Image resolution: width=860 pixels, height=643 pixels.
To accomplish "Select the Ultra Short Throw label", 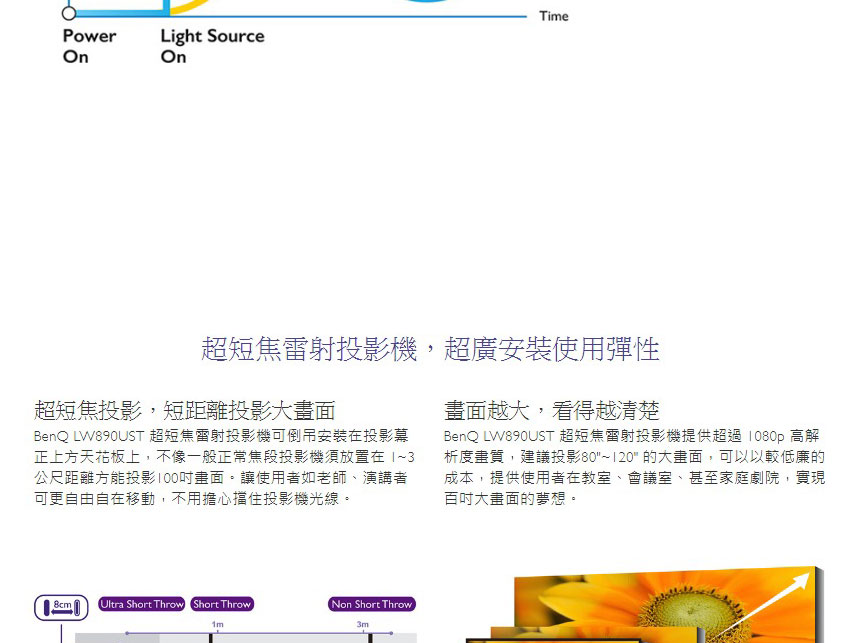I will tap(142, 604).
